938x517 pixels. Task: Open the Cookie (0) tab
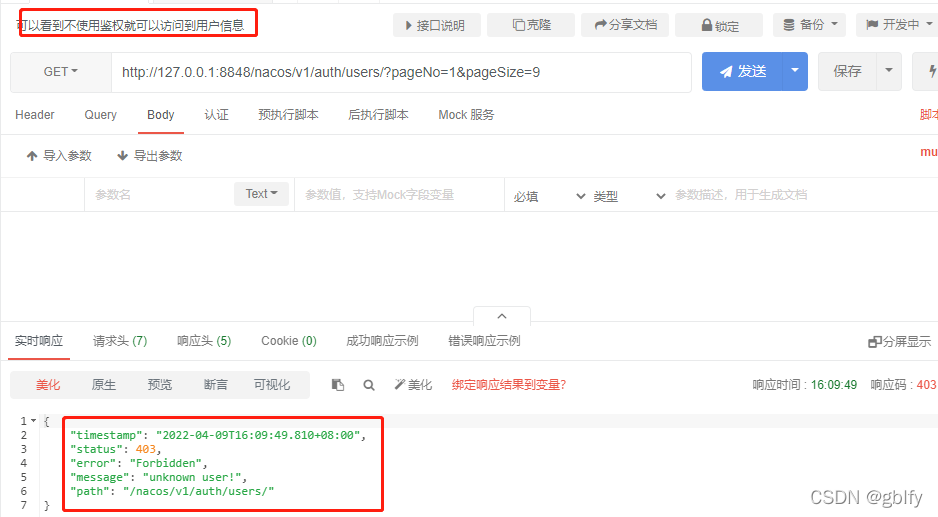289,341
